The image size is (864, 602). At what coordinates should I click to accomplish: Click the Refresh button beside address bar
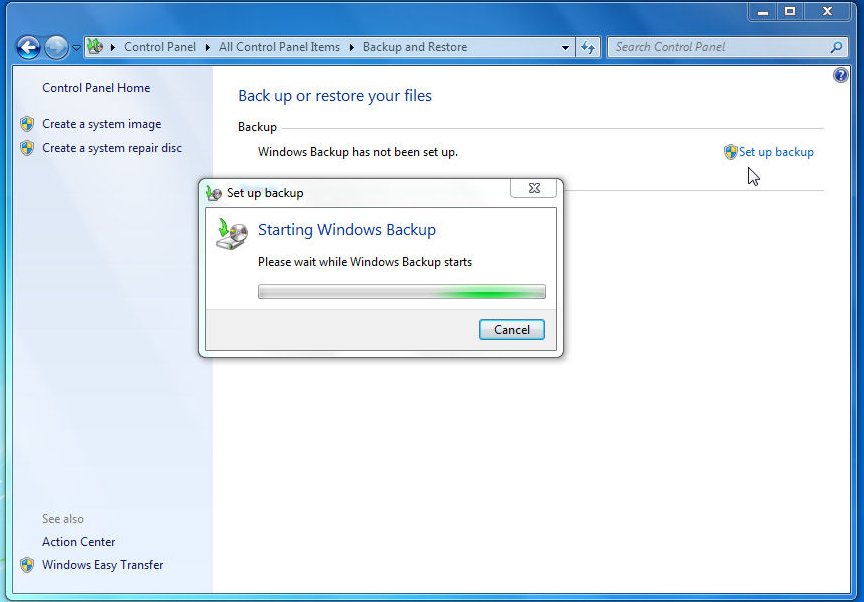point(588,47)
